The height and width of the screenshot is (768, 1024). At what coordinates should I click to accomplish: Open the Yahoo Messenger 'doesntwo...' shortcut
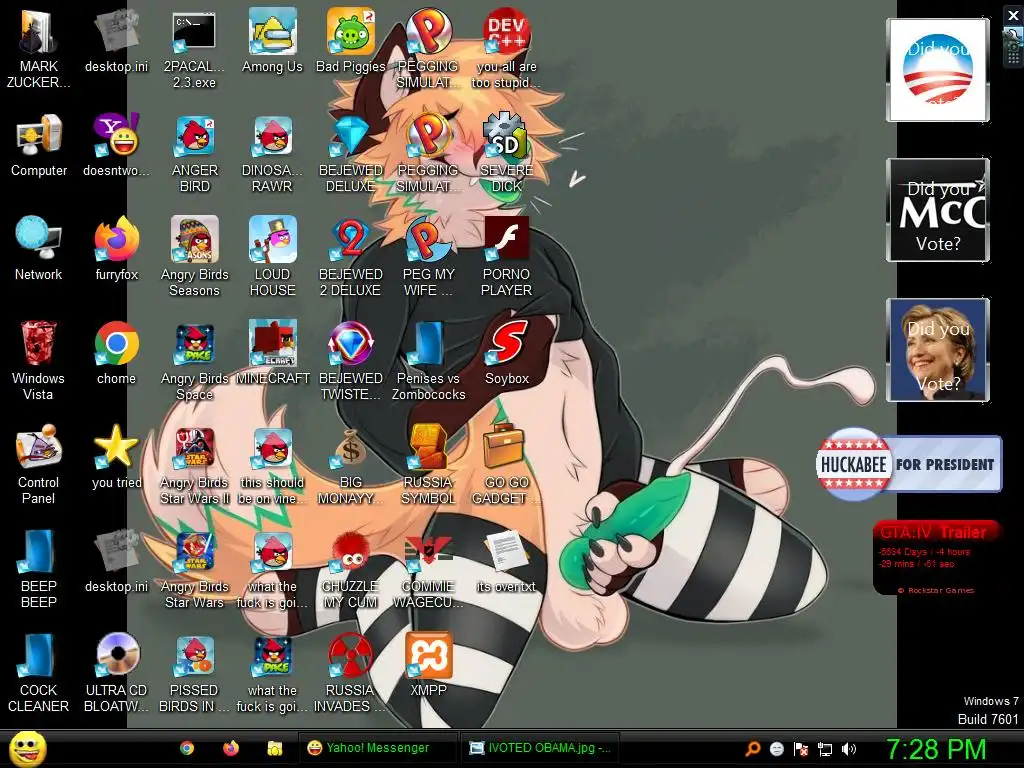click(116, 145)
